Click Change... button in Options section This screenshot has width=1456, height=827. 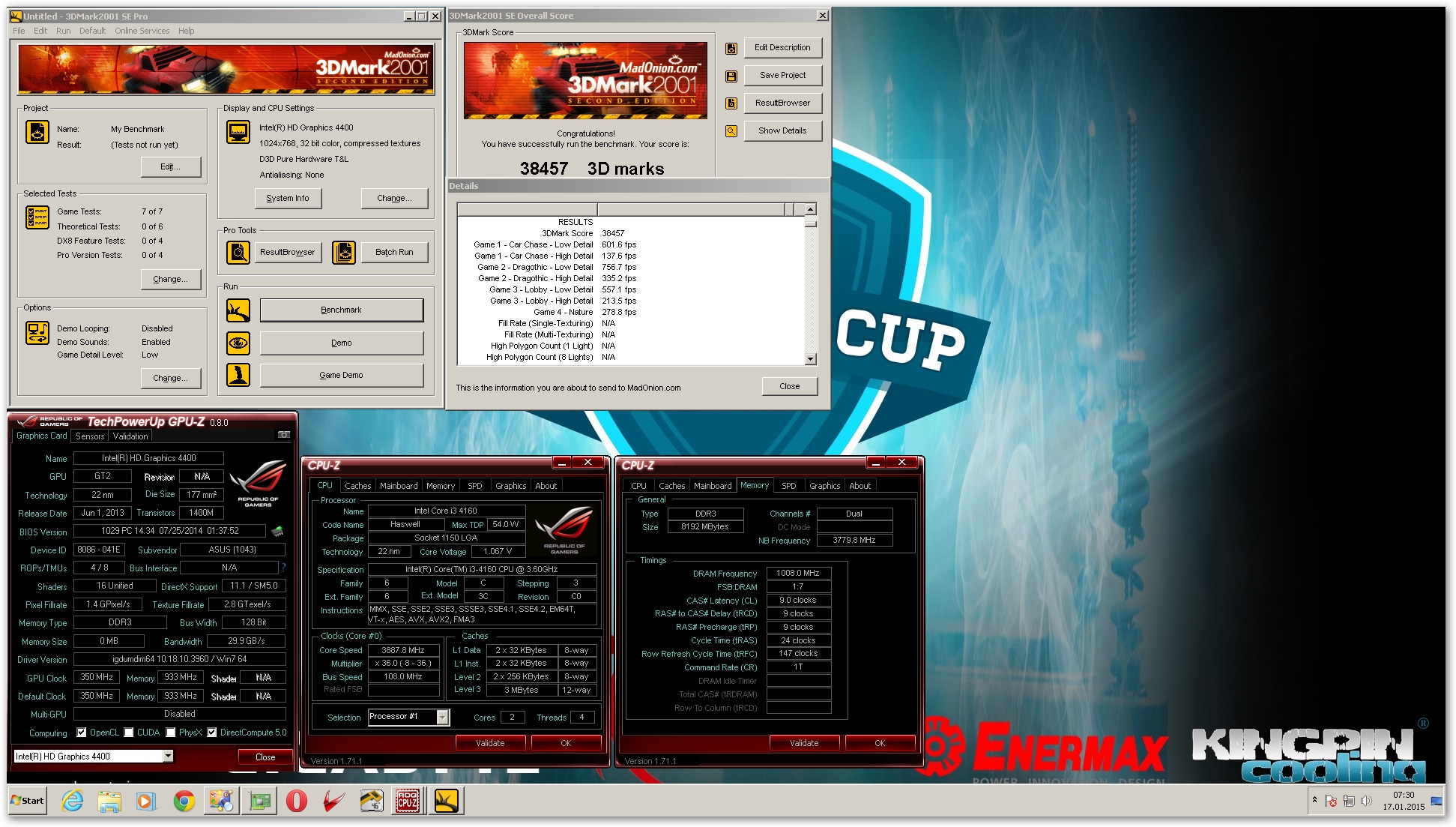click(x=171, y=379)
